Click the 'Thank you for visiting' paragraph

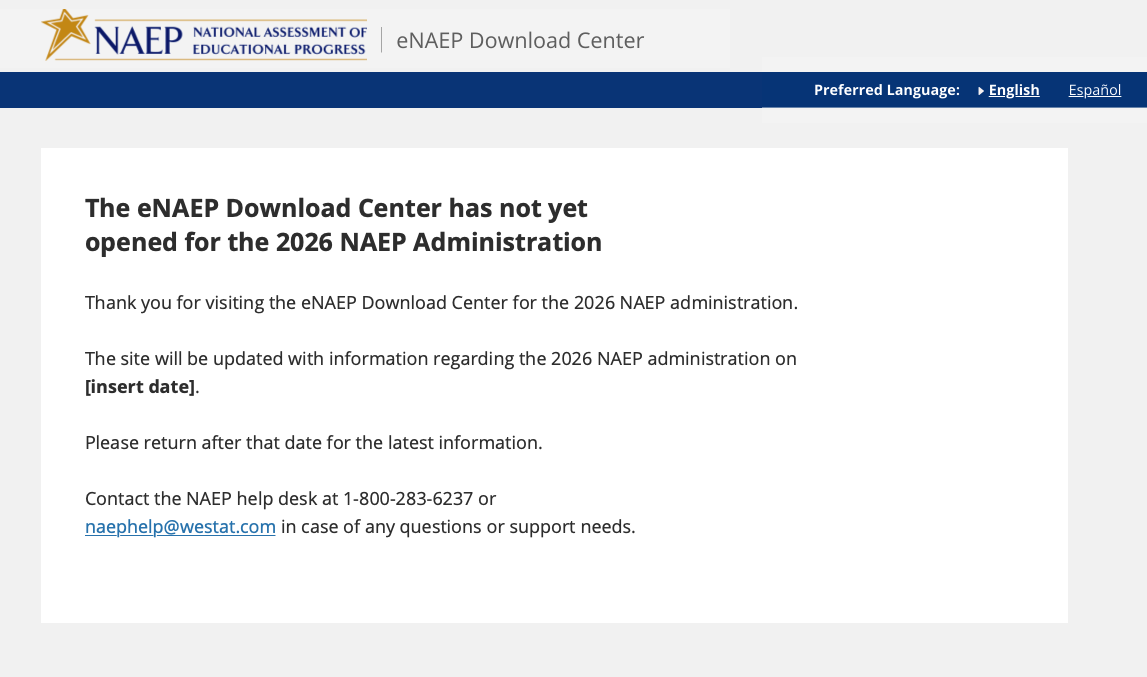pyautogui.click(x=441, y=303)
